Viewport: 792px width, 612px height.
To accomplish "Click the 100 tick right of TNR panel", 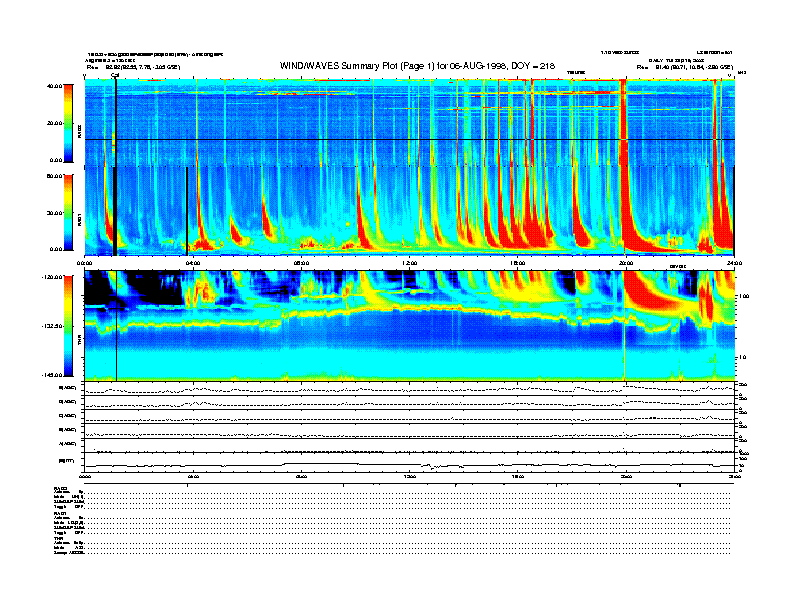I will point(743,296).
